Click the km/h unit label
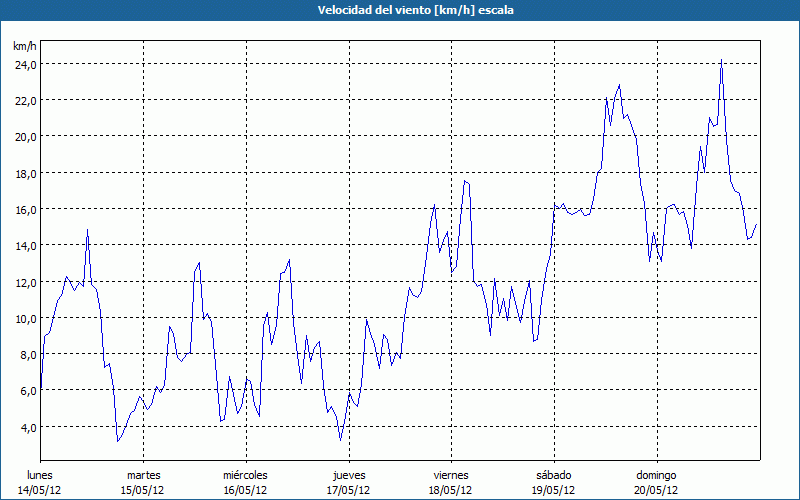The width and height of the screenshot is (800, 500). coord(25,46)
